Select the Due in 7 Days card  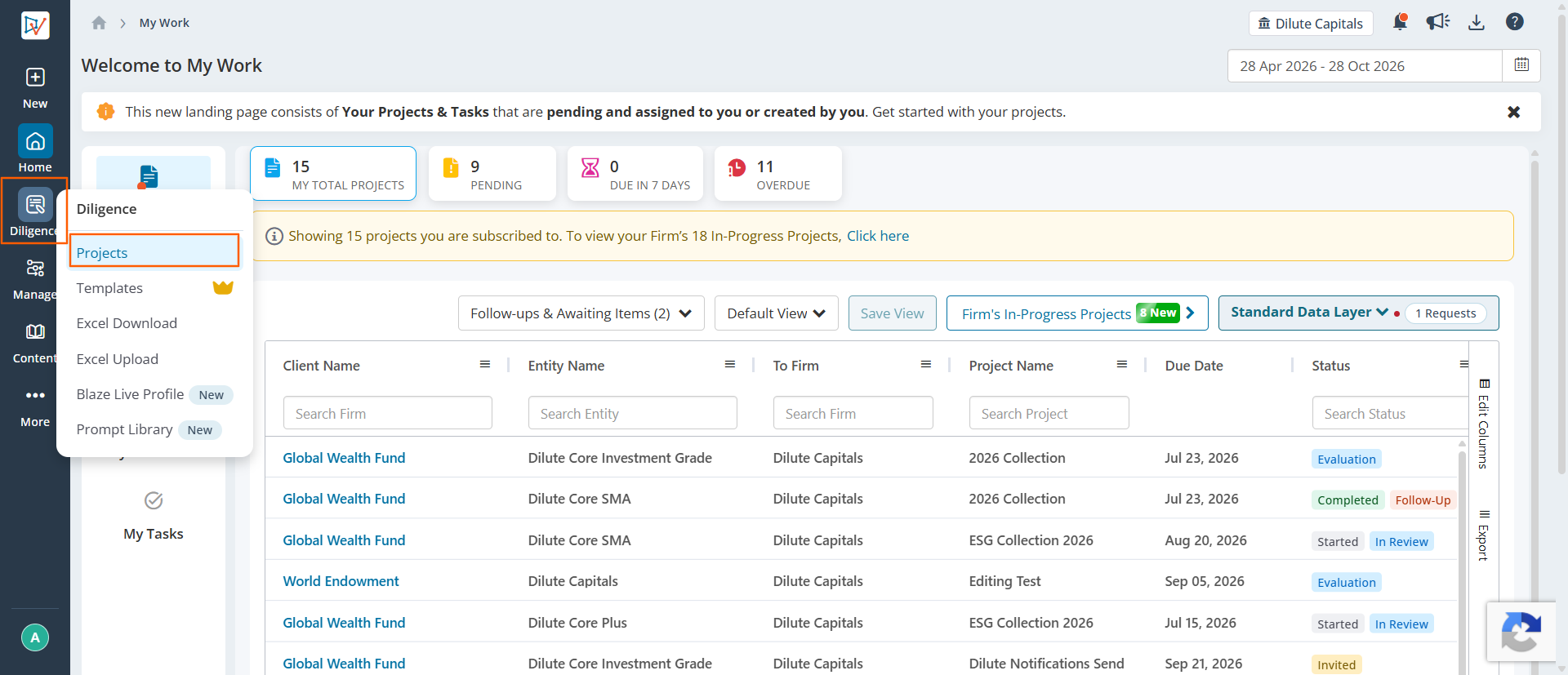pos(635,174)
